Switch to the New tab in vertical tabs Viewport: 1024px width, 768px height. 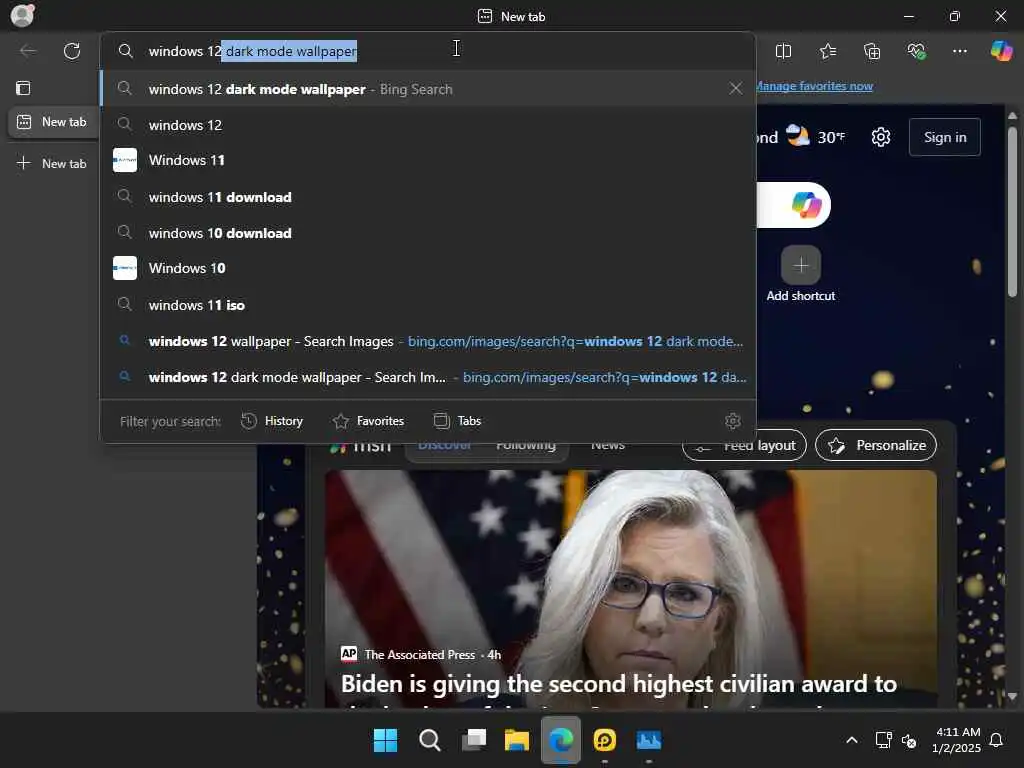pos(52,122)
